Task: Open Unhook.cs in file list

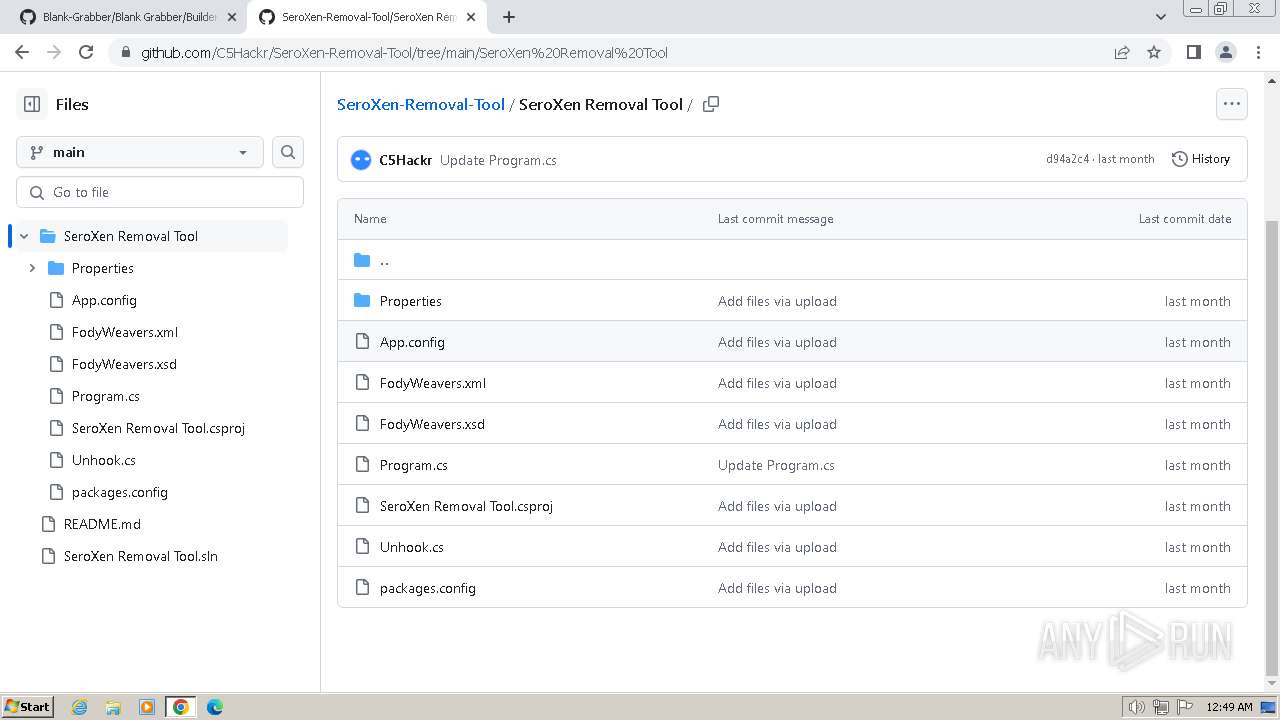Action: coord(412,547)
